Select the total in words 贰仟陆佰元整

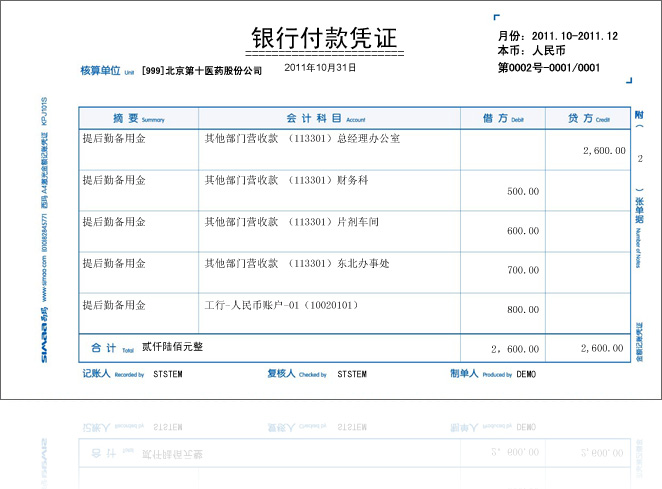tap(172, 347)
